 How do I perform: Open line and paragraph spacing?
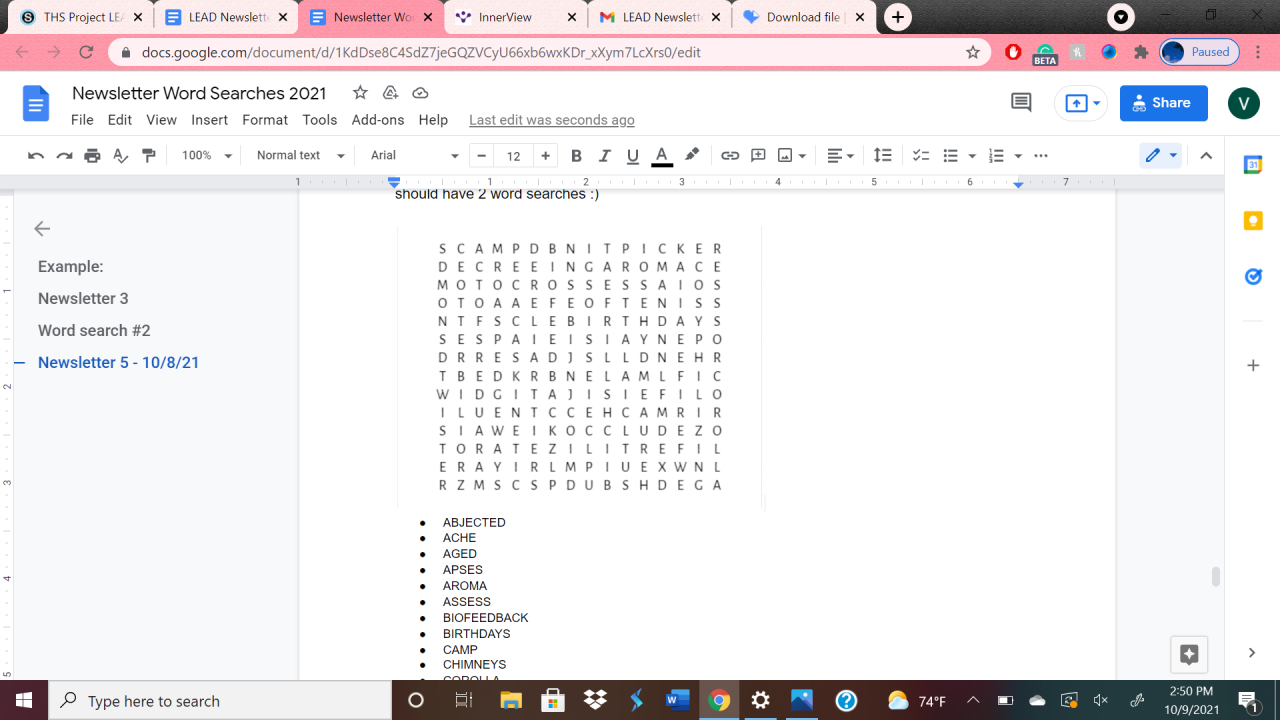click(x=882, y=156)
